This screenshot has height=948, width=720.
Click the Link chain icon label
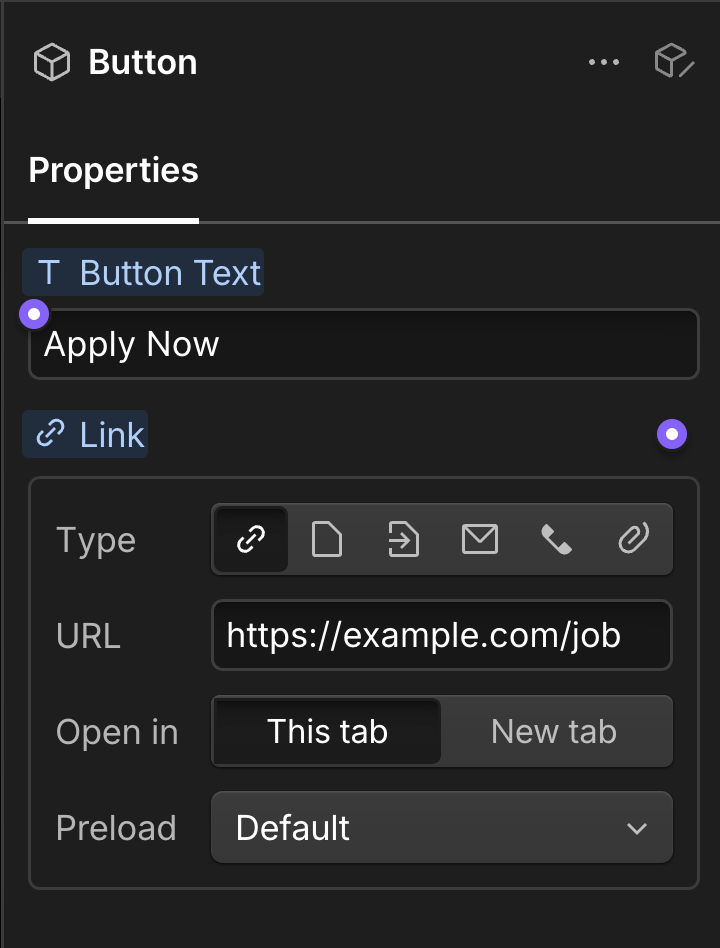pos(85,434)
